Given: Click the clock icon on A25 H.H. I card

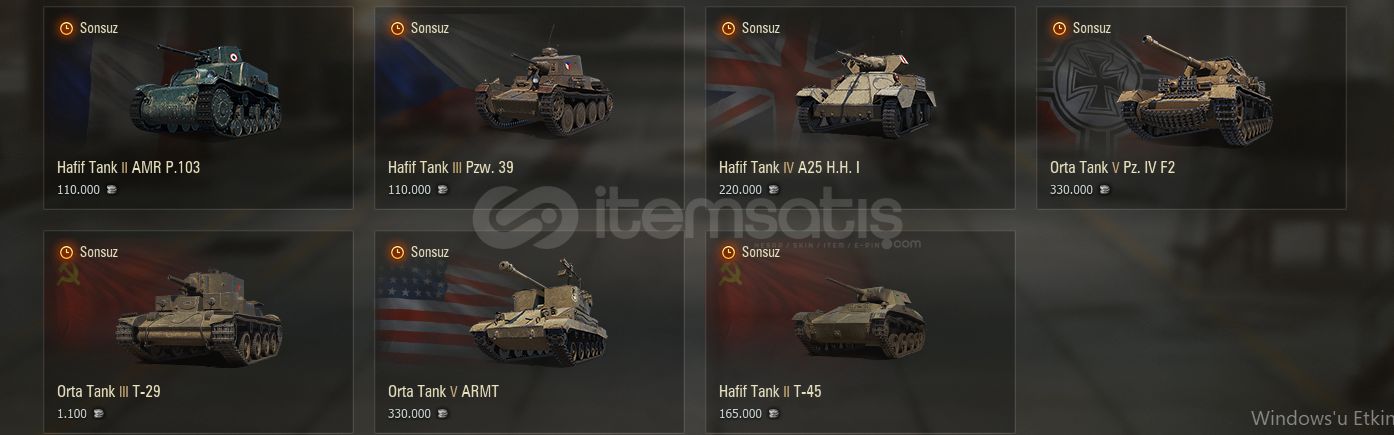Looking at the screenshot, I should tap(728, 28).
